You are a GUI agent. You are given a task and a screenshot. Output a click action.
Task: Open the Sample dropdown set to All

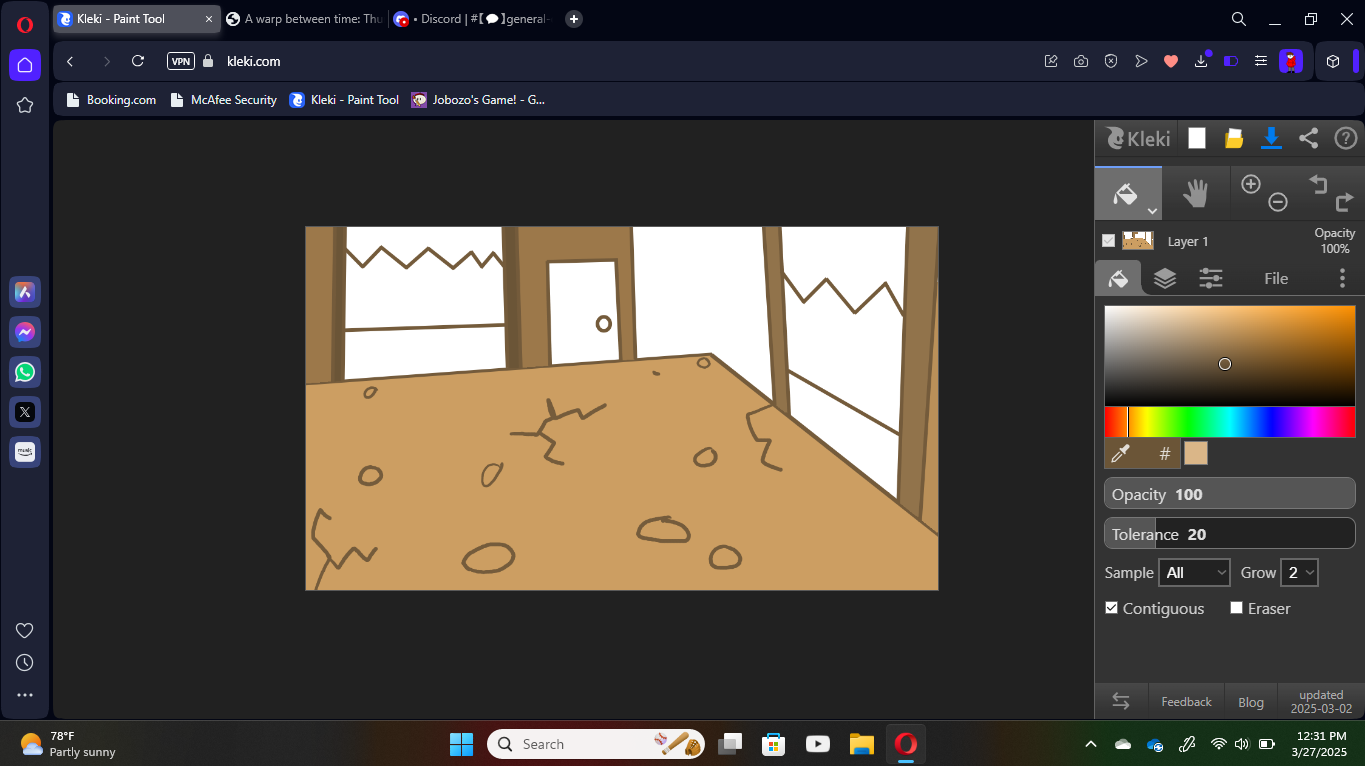tap(1194, 573)
